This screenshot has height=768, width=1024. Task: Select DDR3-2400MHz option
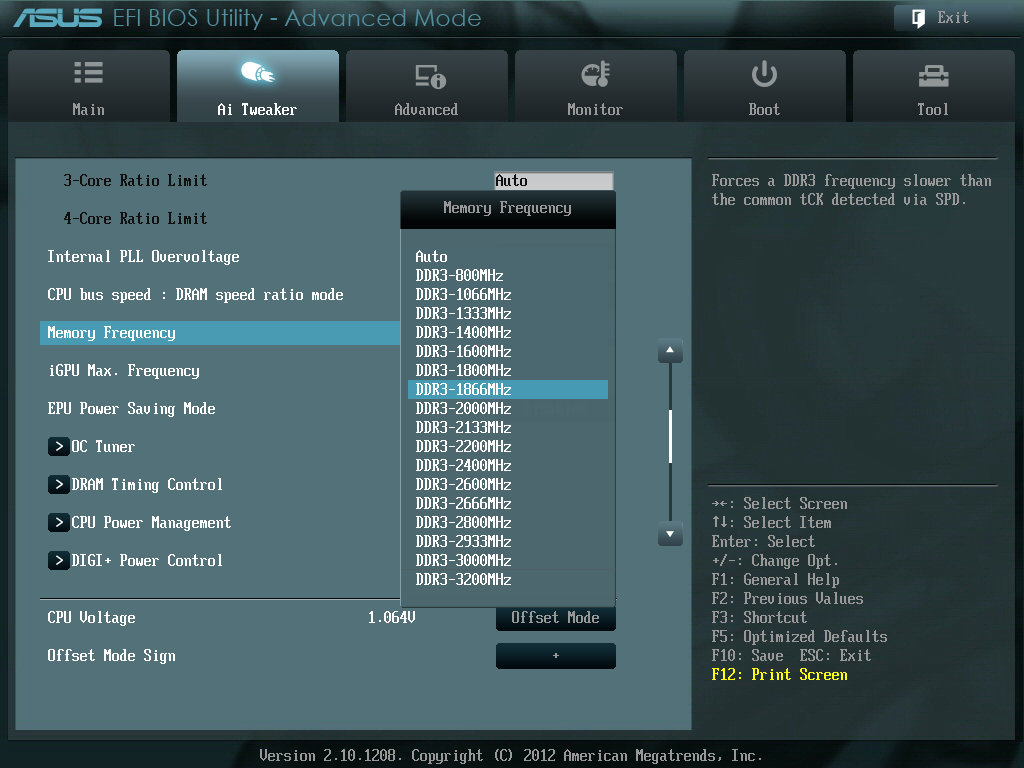click(x=508, y=465)
